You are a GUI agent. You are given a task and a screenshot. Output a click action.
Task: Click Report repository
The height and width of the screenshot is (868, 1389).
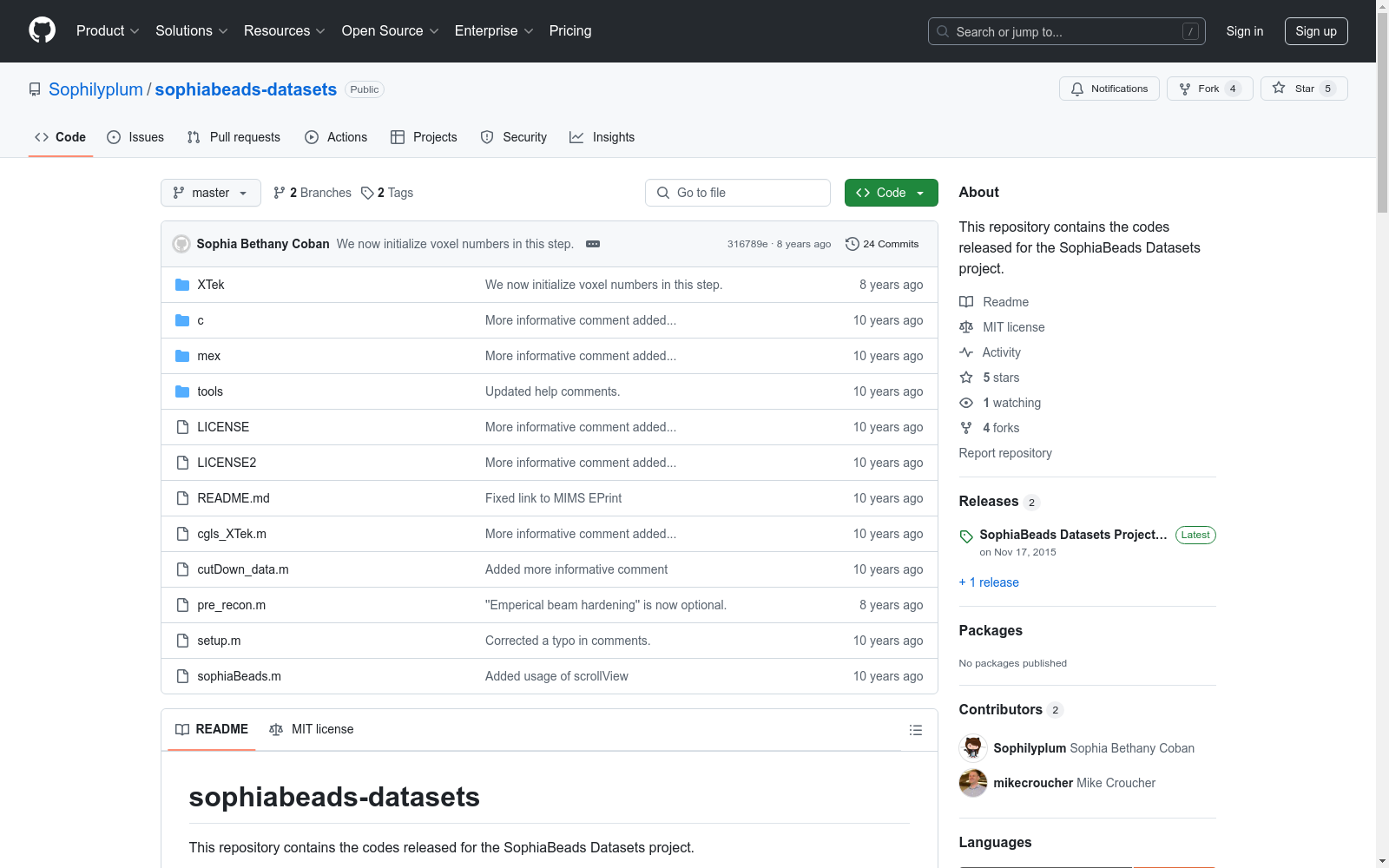1005,453
